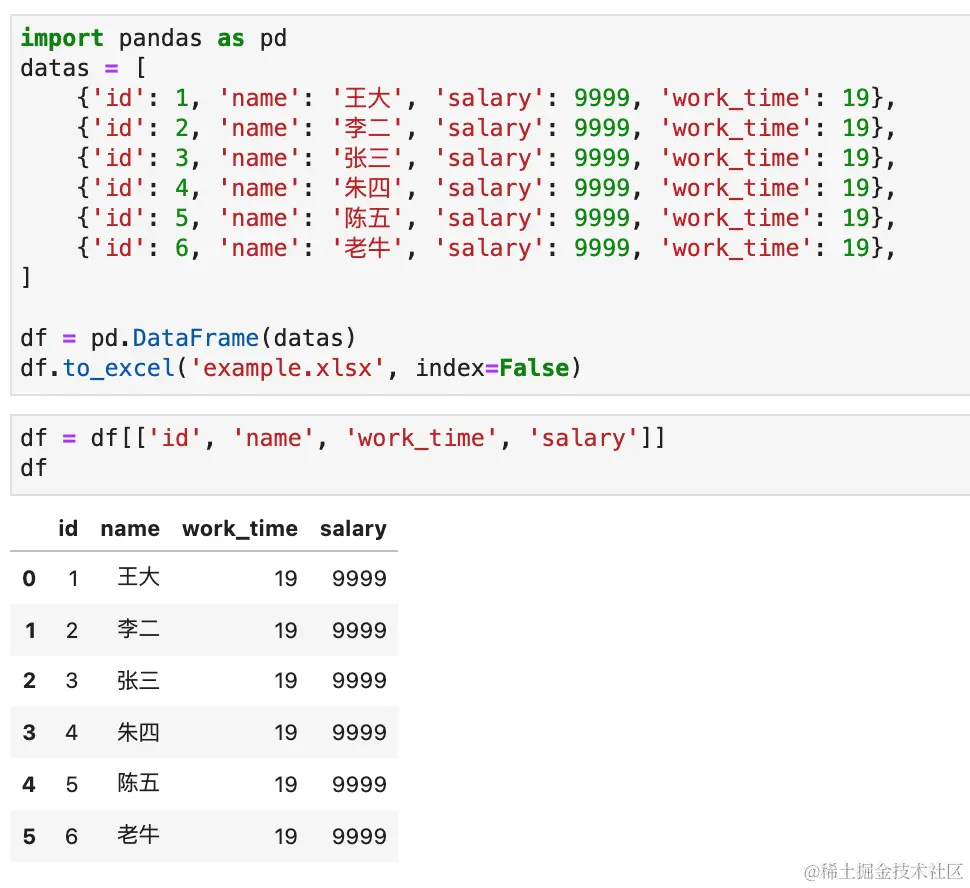Click id value 1 in the 王大 row
This screenshot has height=888, width=970.
[73, 579]
